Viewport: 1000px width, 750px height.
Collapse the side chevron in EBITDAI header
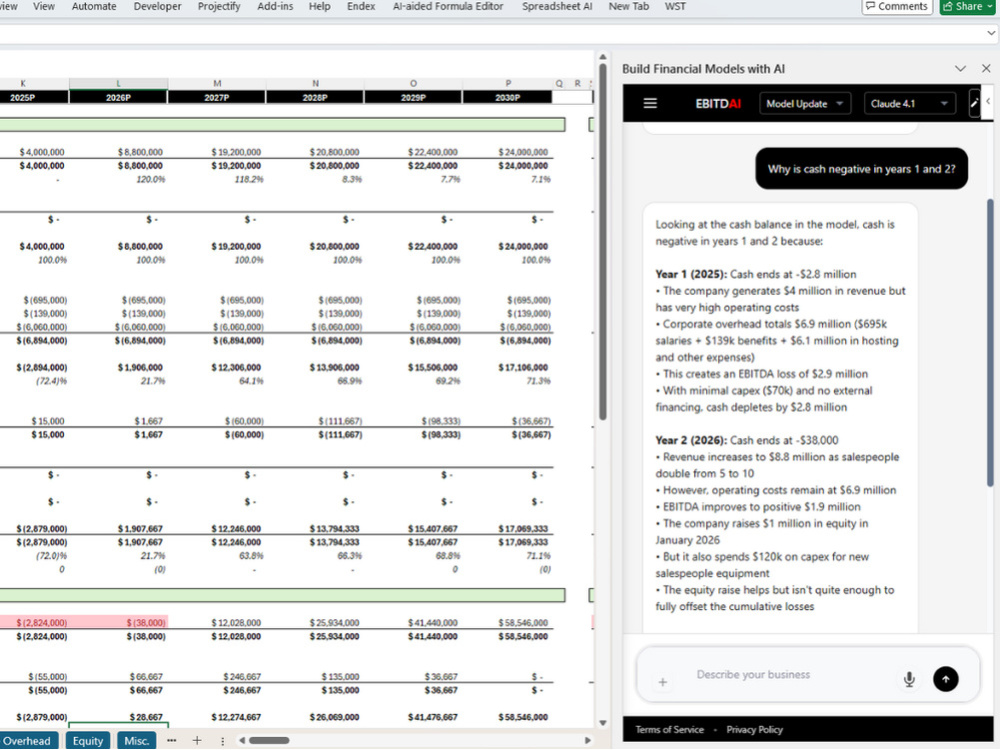pos(988,101)
